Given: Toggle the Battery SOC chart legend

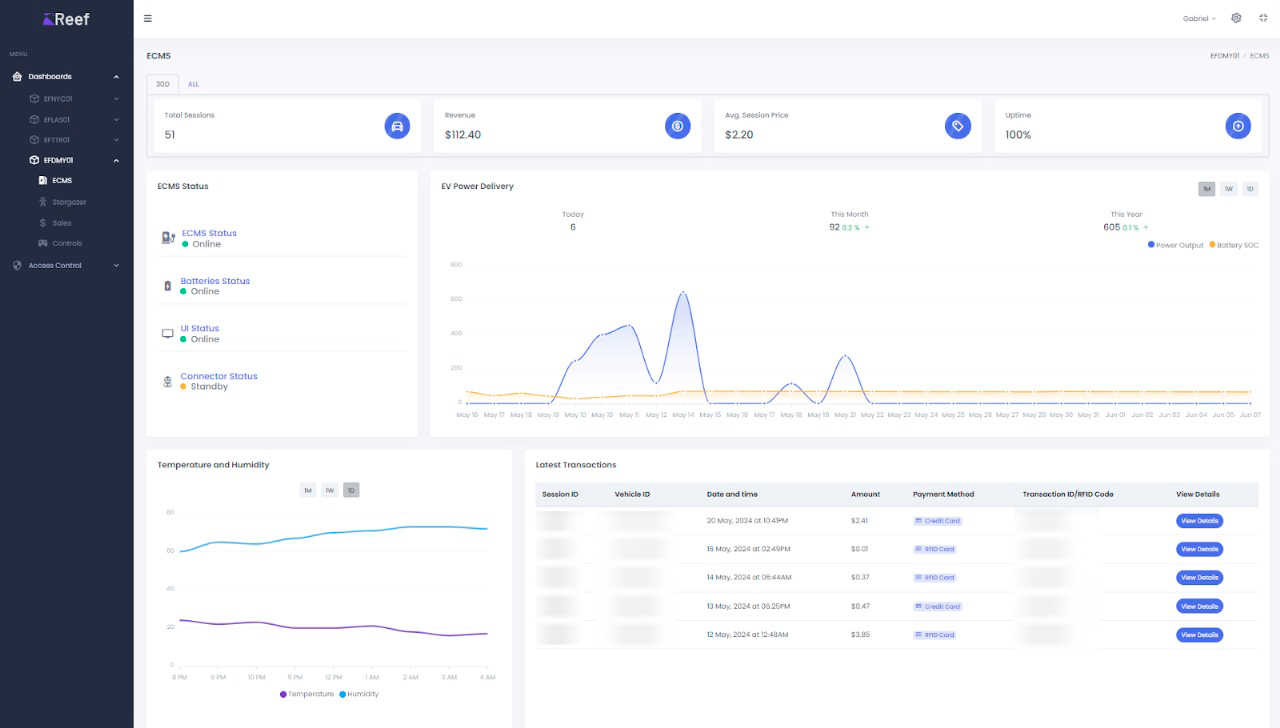Looking at the screenshot, I should tap(1234, 245).
